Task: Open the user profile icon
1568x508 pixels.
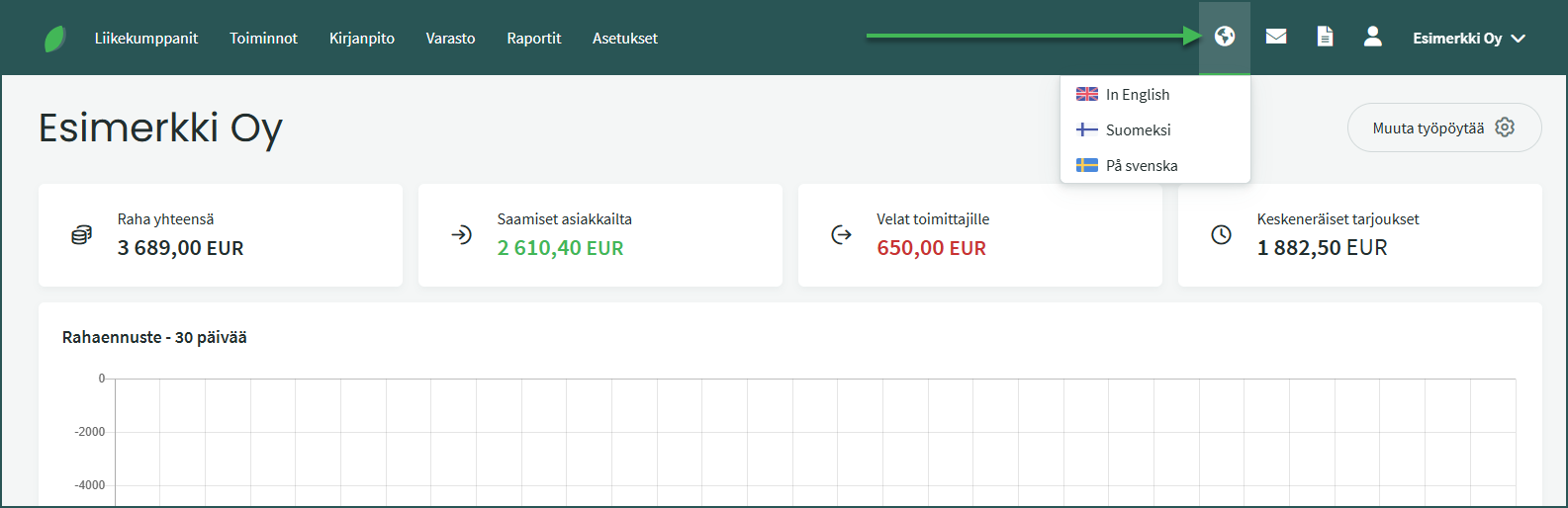Action: [1372, 37]
